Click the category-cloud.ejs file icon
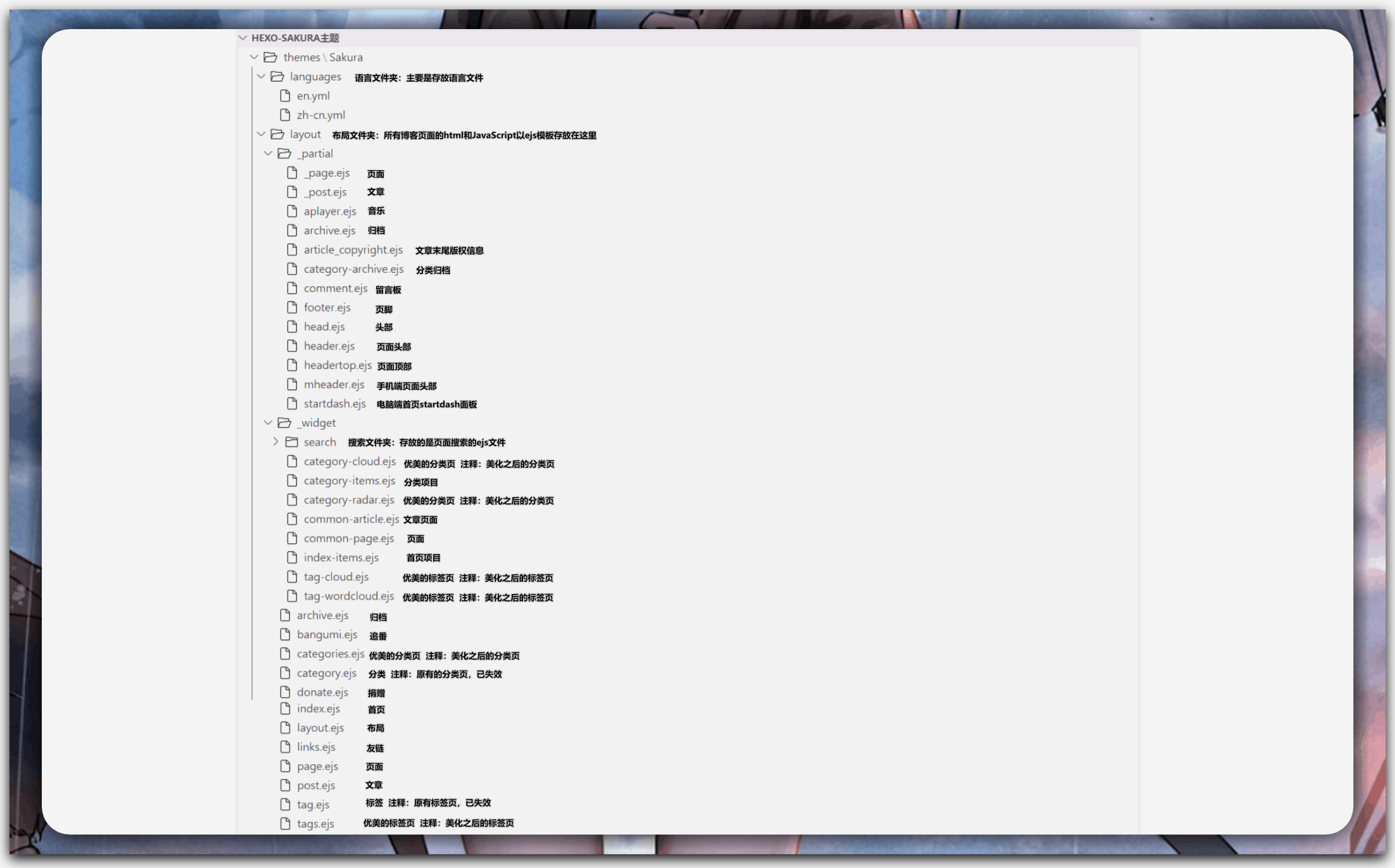The width and height of the screenshot is (1395, 868). [292, 461]
